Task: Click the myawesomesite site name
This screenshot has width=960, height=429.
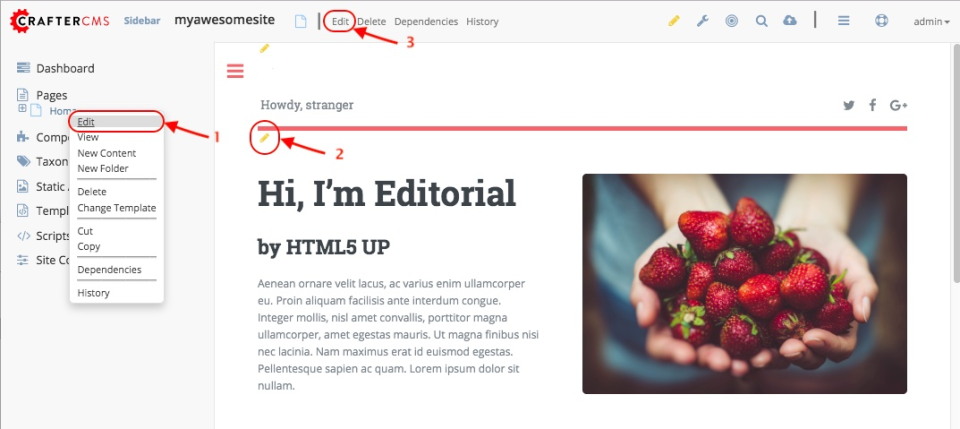Action: pos(225,20)
